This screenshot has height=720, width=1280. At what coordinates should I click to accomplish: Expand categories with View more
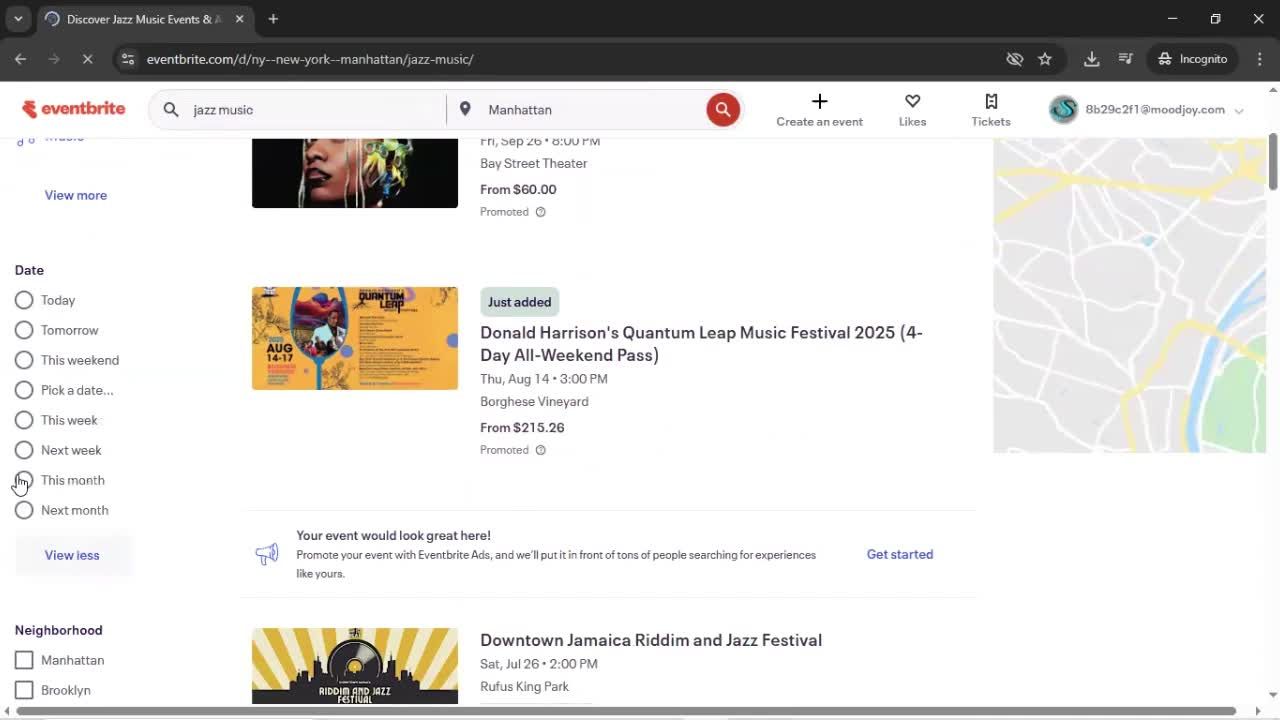click(x=76, y=195)
